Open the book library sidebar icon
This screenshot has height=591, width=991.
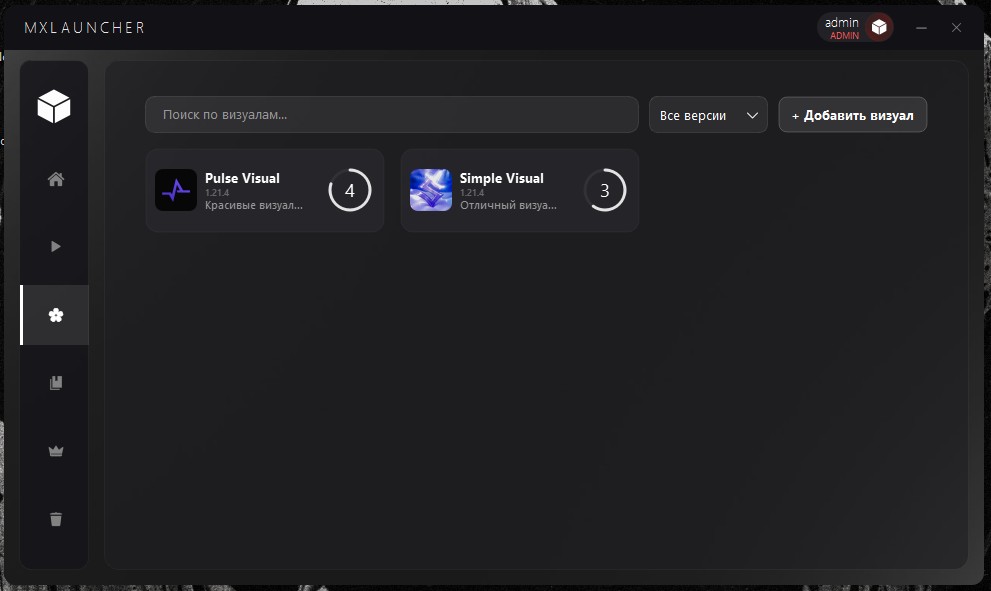point(56,383)
